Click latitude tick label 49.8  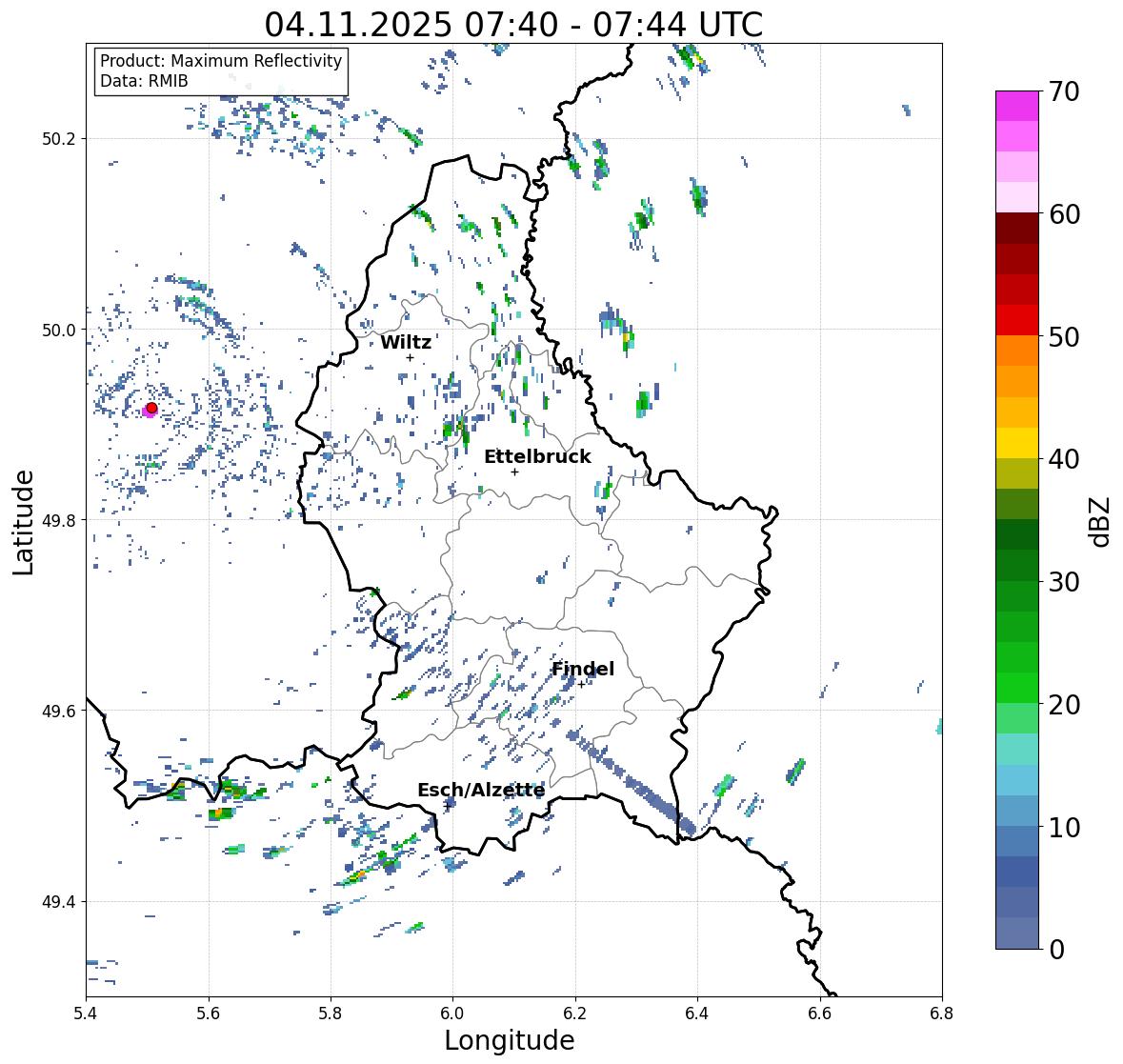59,520
